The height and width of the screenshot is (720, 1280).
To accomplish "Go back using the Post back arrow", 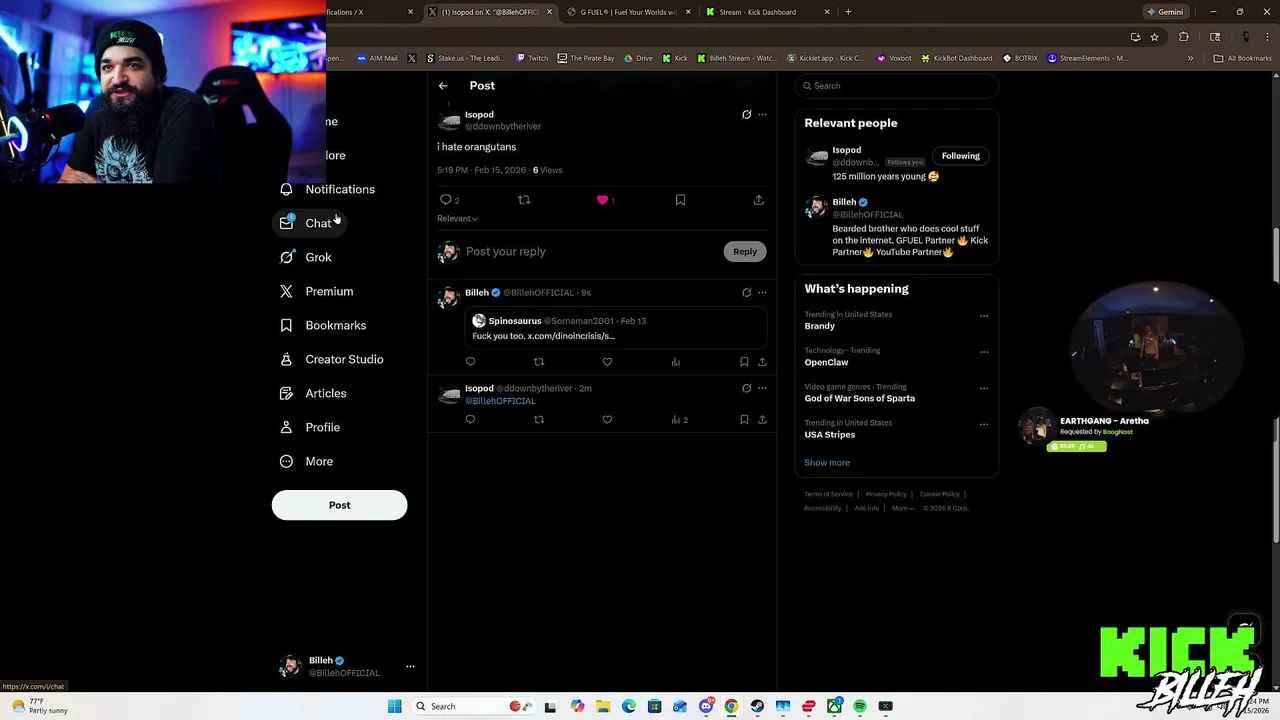I will point(443,86).
